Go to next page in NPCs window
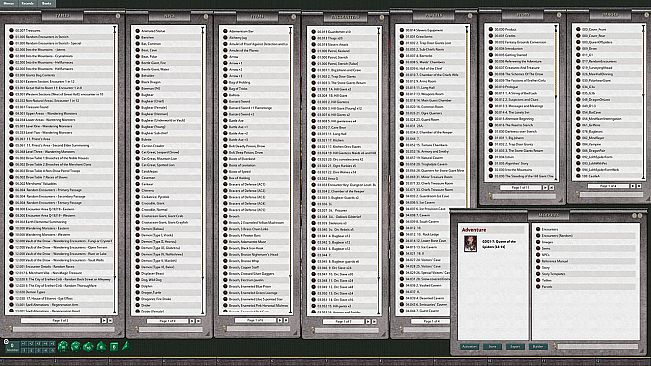Screen dimensions: 651x366 [x=192, y=321]
